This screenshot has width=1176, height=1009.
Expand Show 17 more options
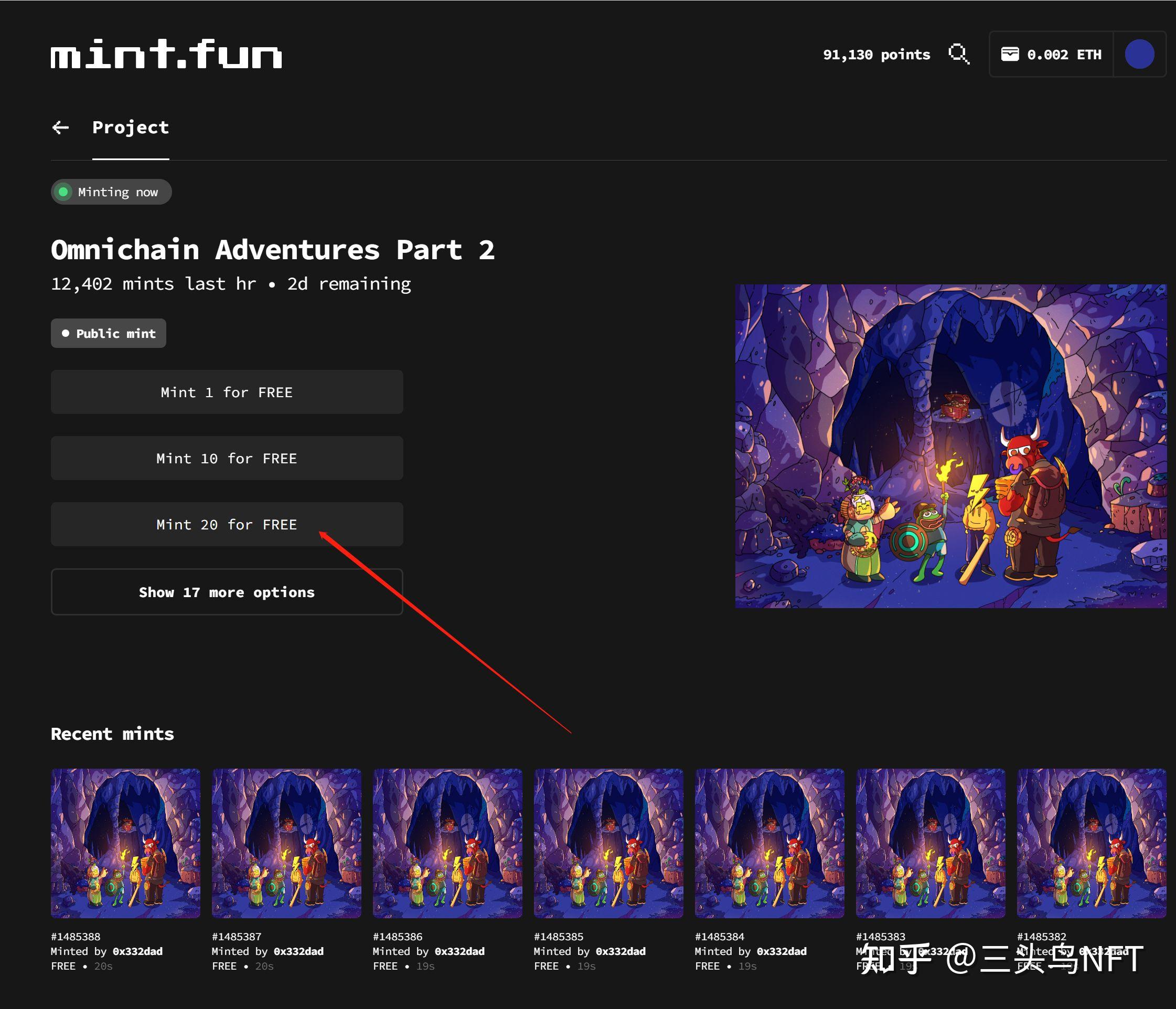(x=227, y=592)
